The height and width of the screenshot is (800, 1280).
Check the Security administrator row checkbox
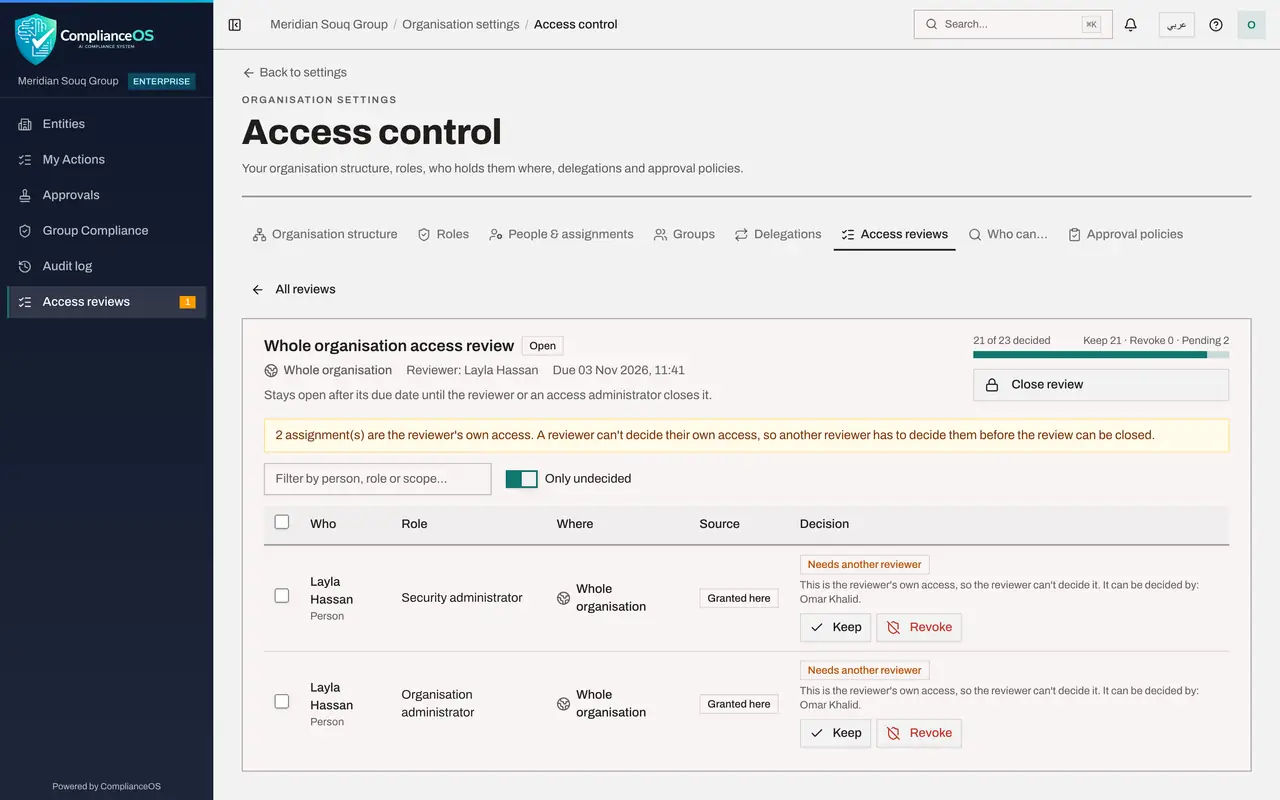coord(282,596)
